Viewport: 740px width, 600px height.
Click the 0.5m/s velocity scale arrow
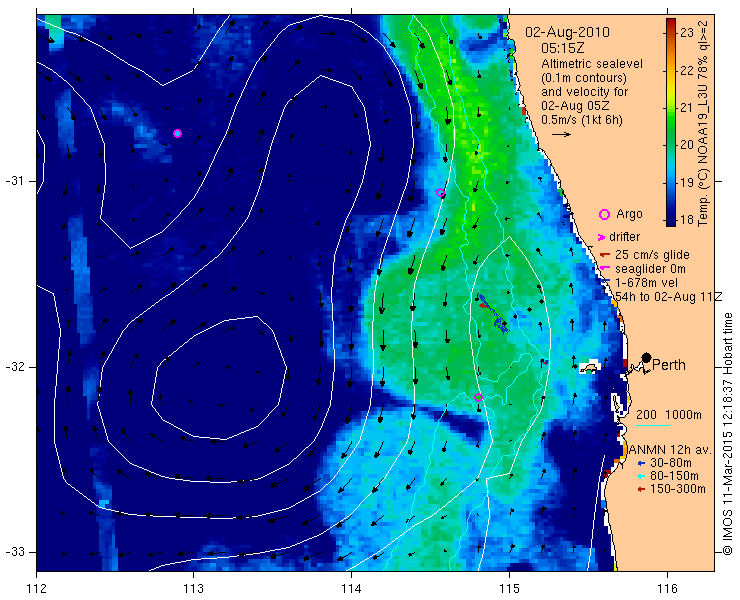pyautogui.click(x=562, y=135)
